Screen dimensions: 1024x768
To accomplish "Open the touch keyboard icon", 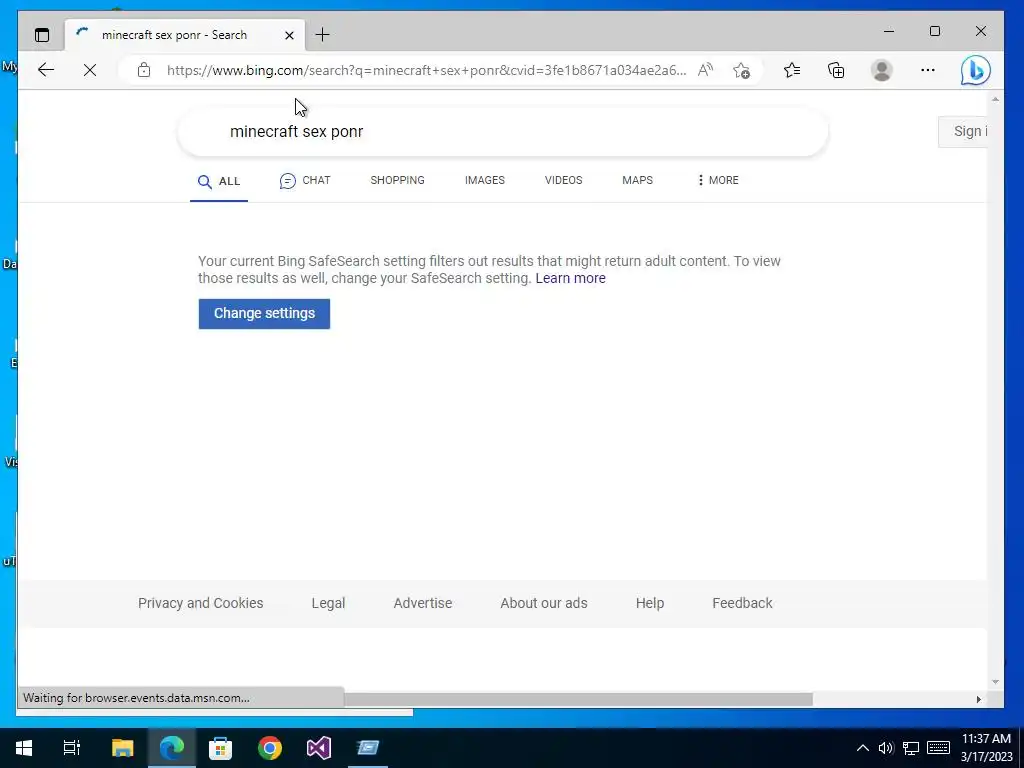I will coord(938,748).
